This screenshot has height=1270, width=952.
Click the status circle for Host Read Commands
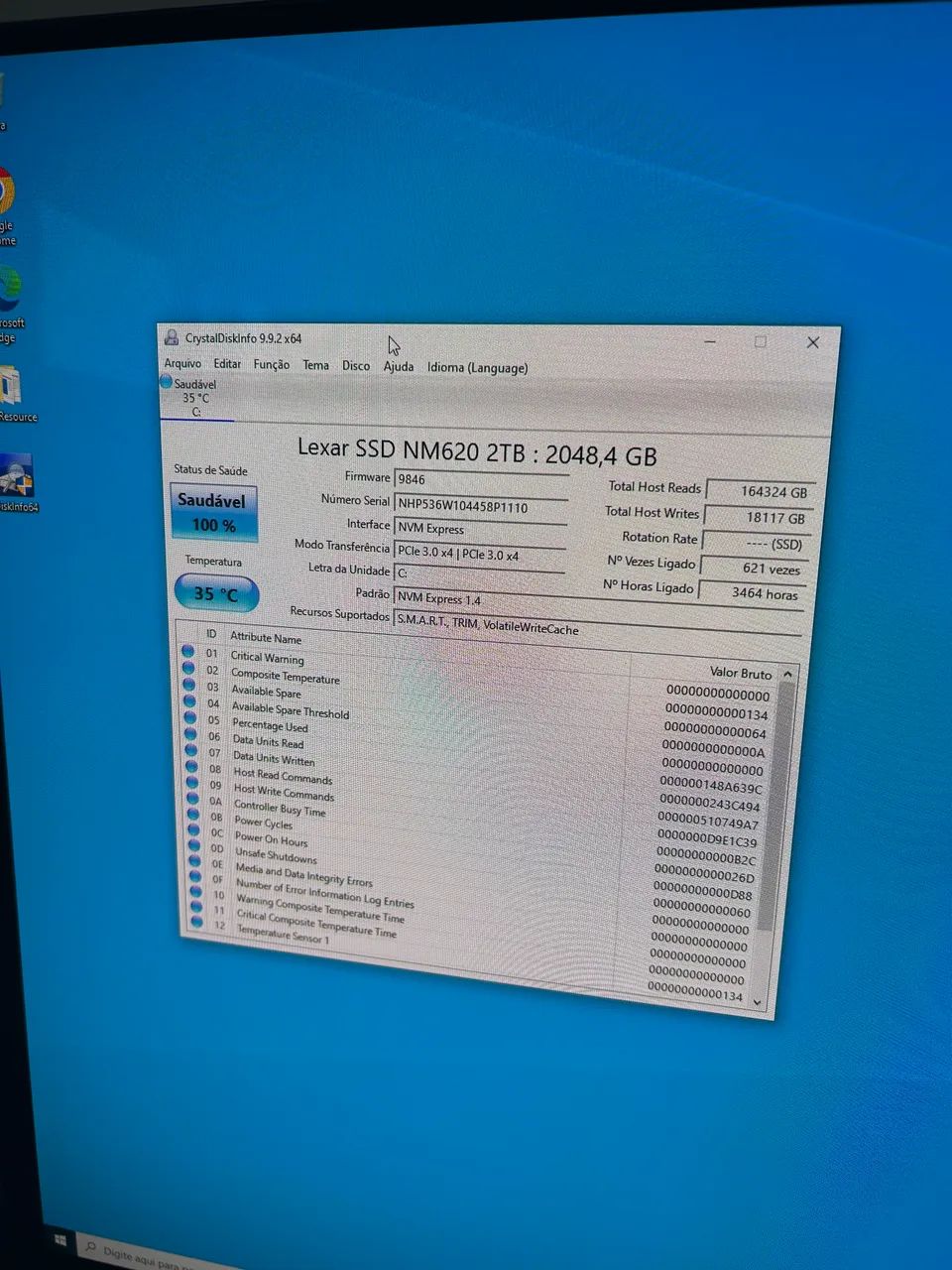tap(191, 768)
